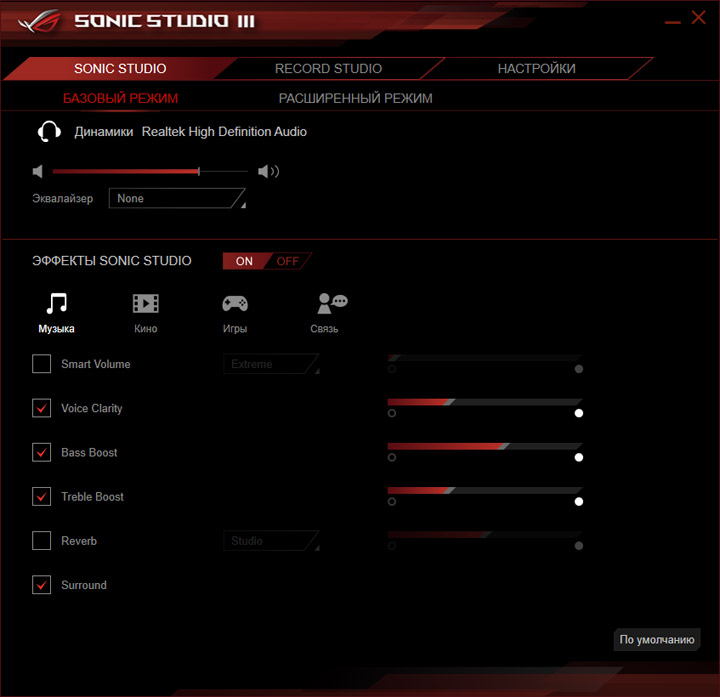The width and height of the screenshot is (720, 697).
Task: Click the Voice Clarity level slider
Action: tap(485, 402)
